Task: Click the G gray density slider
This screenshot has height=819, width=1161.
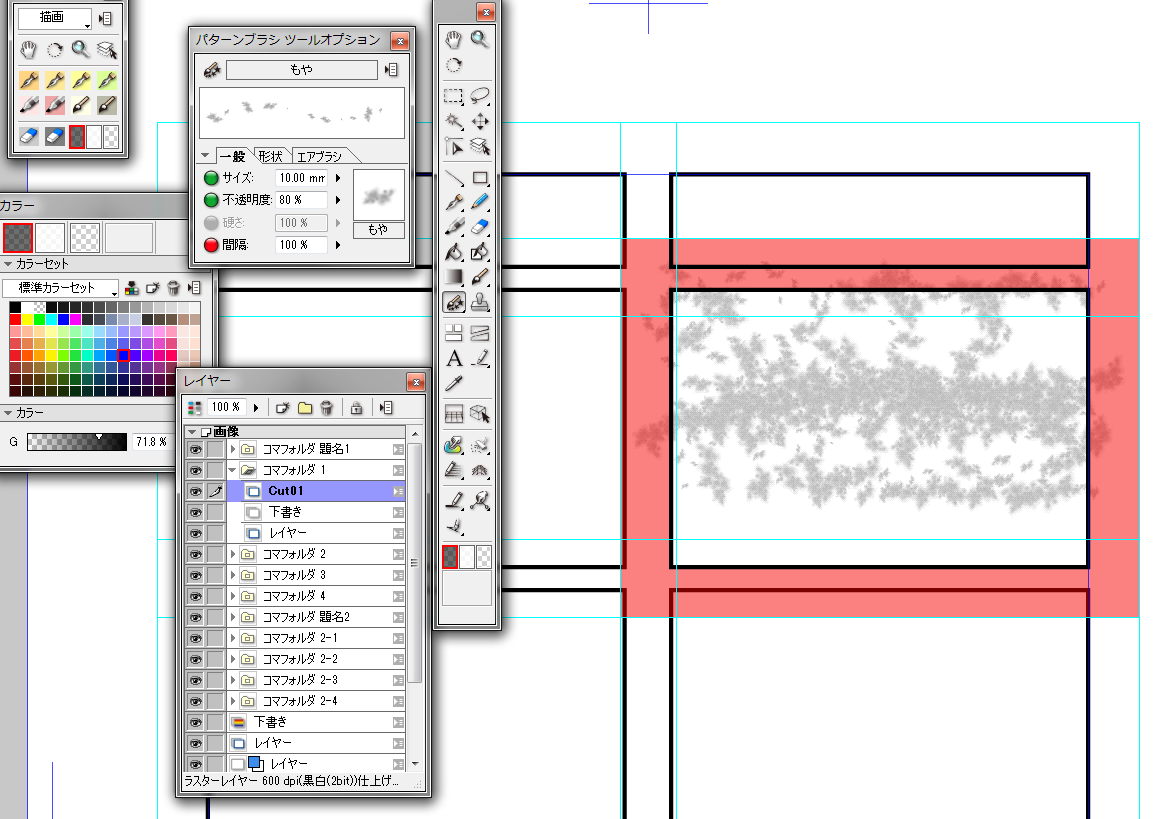Action: point(76,442)
